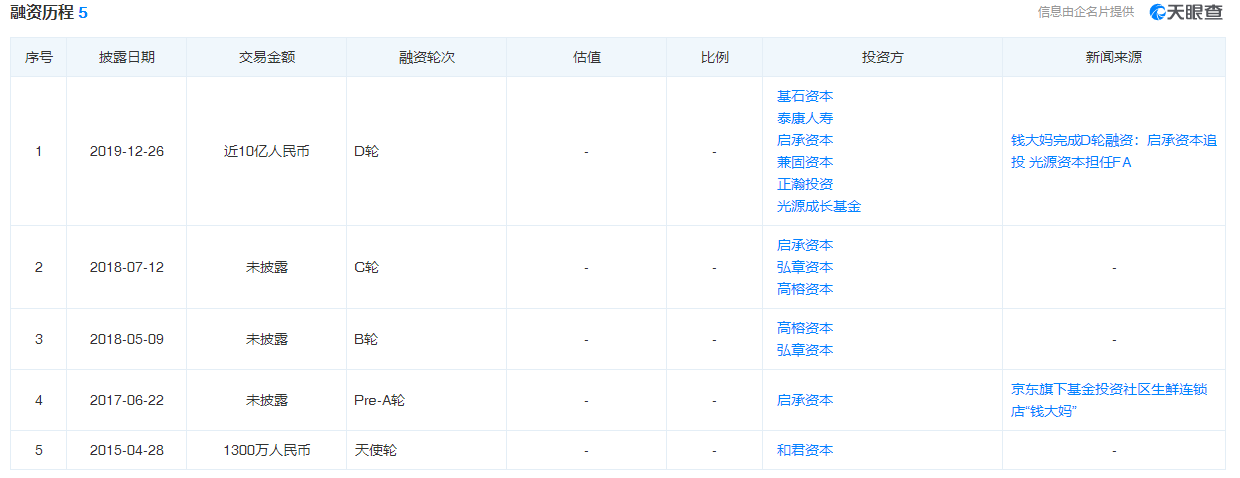Click the 天眼查 logo
This screenshot has height=478, width=1240.
tap(1186, 12)
